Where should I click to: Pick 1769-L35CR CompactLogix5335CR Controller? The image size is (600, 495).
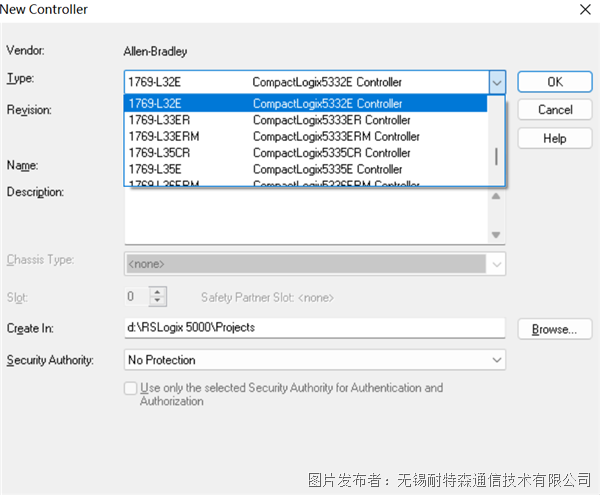pyautogui.click(x=305, y=153)
